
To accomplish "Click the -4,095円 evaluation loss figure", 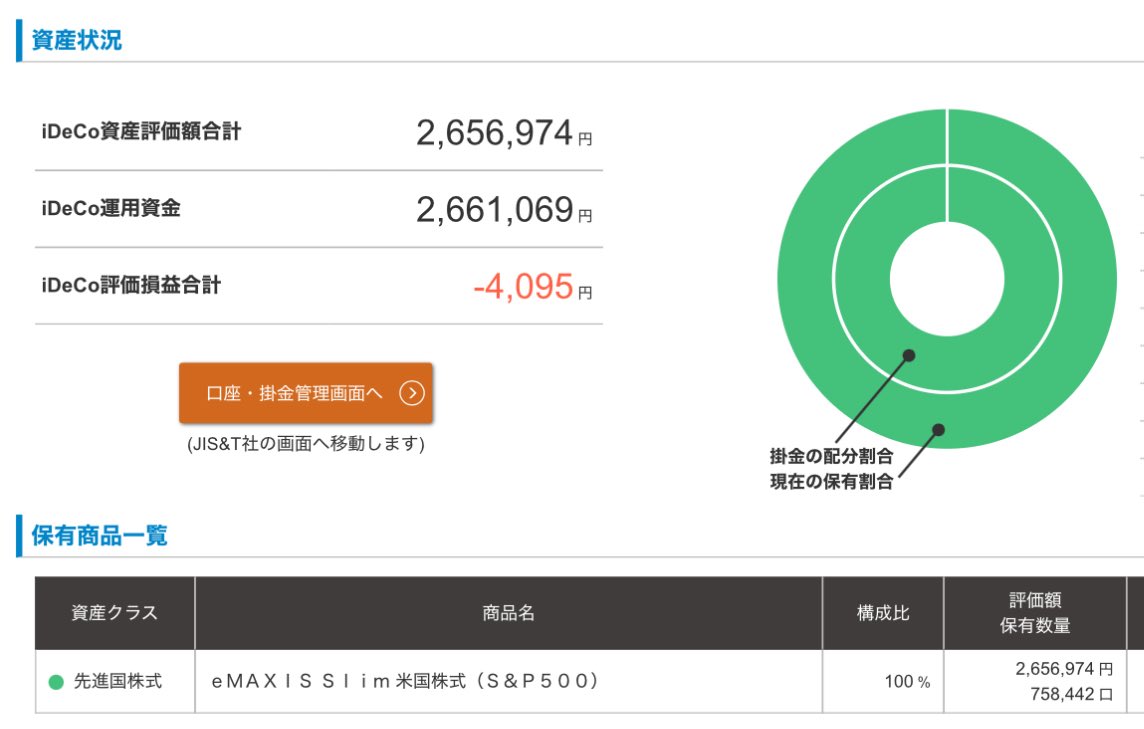I will click(x=533, y=286).
